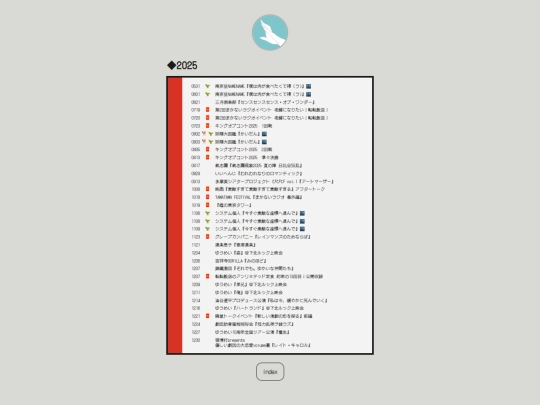Click the orange icon on the 0803 row
The image size is (540, 405).
tap(204, 141)
